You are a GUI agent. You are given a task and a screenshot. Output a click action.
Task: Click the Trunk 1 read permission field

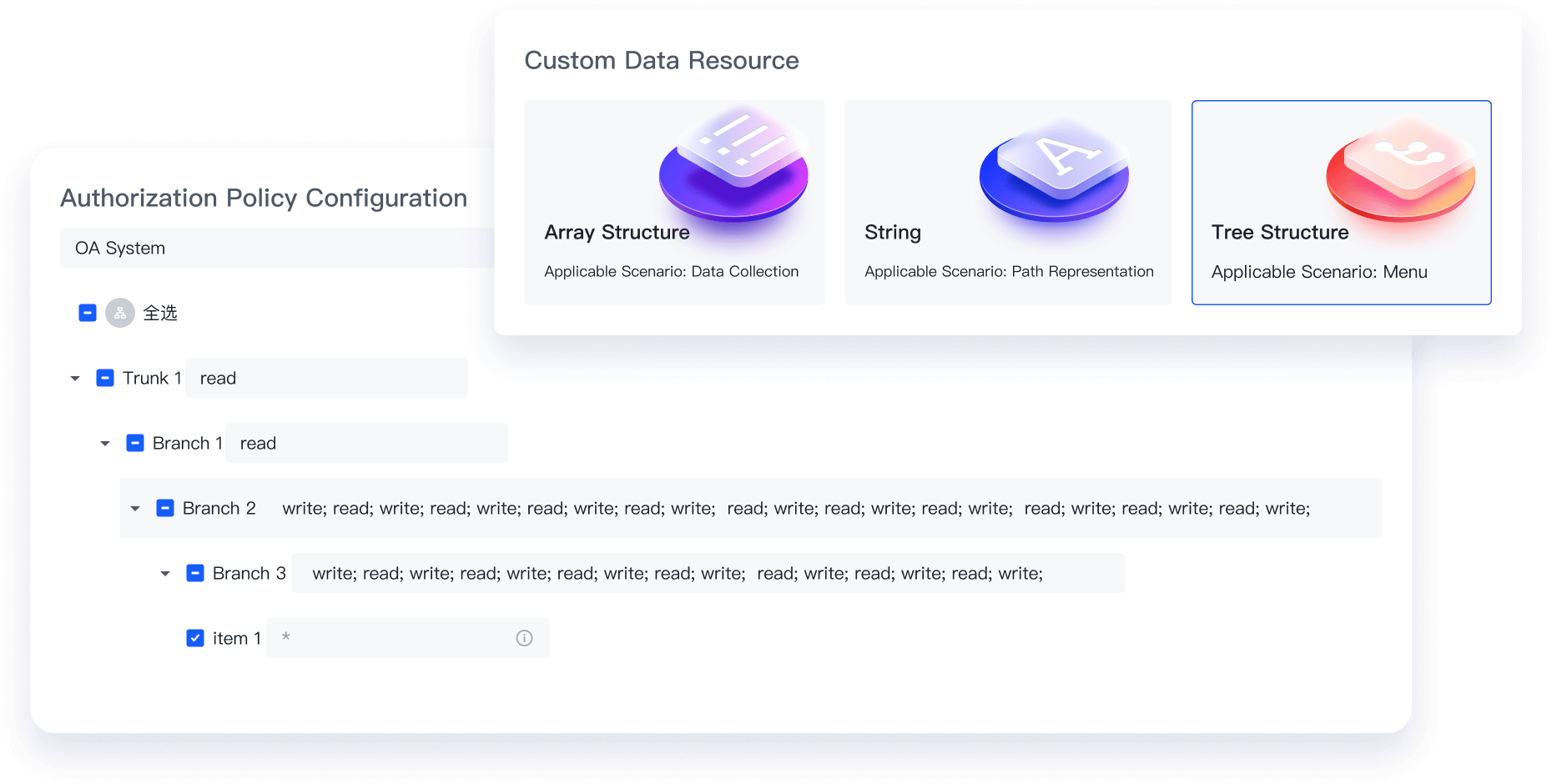point(326,378)
